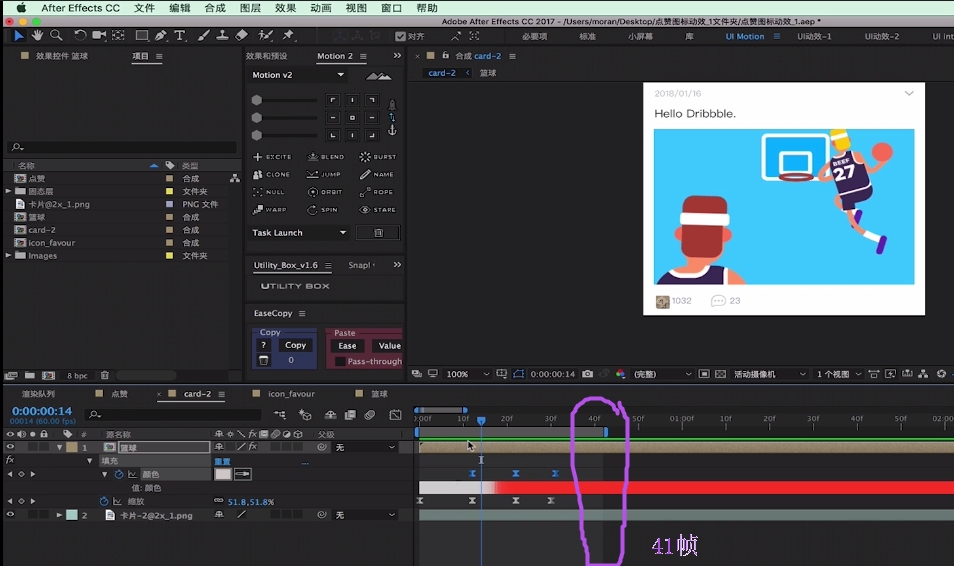Switch to the icon_favour timeline tab
The height and width of the screenshot is (566, 954).
coord(290,394)
